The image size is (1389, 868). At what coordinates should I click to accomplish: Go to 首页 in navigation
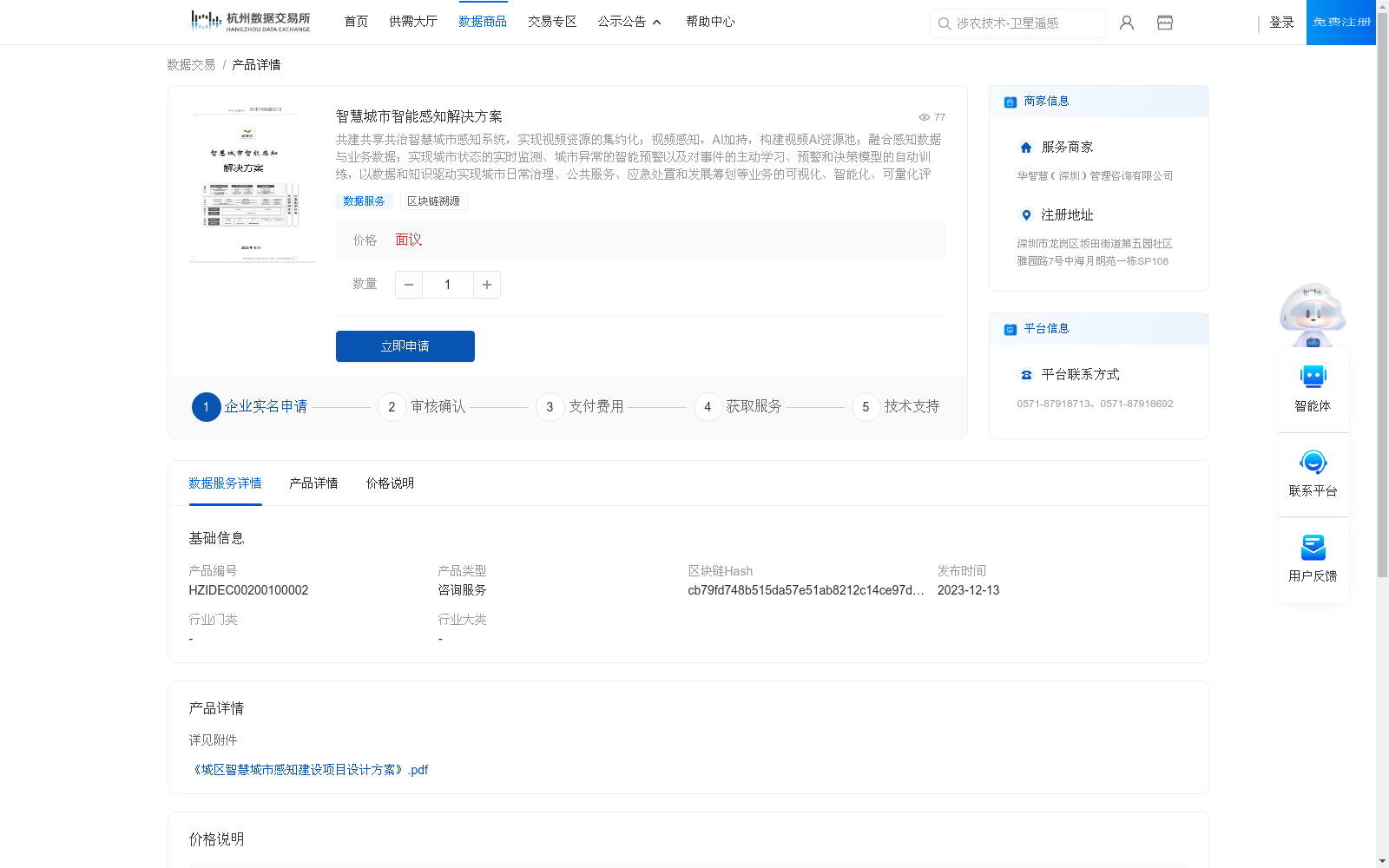(x=356, y=22)
